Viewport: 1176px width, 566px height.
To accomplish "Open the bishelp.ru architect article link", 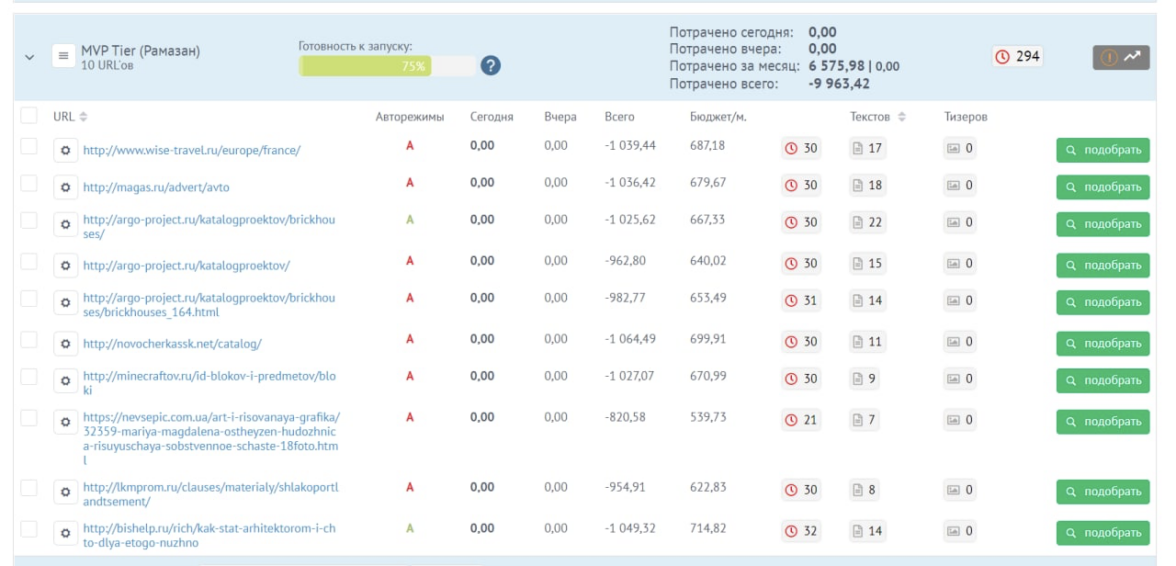I will (x=209, y=535).
